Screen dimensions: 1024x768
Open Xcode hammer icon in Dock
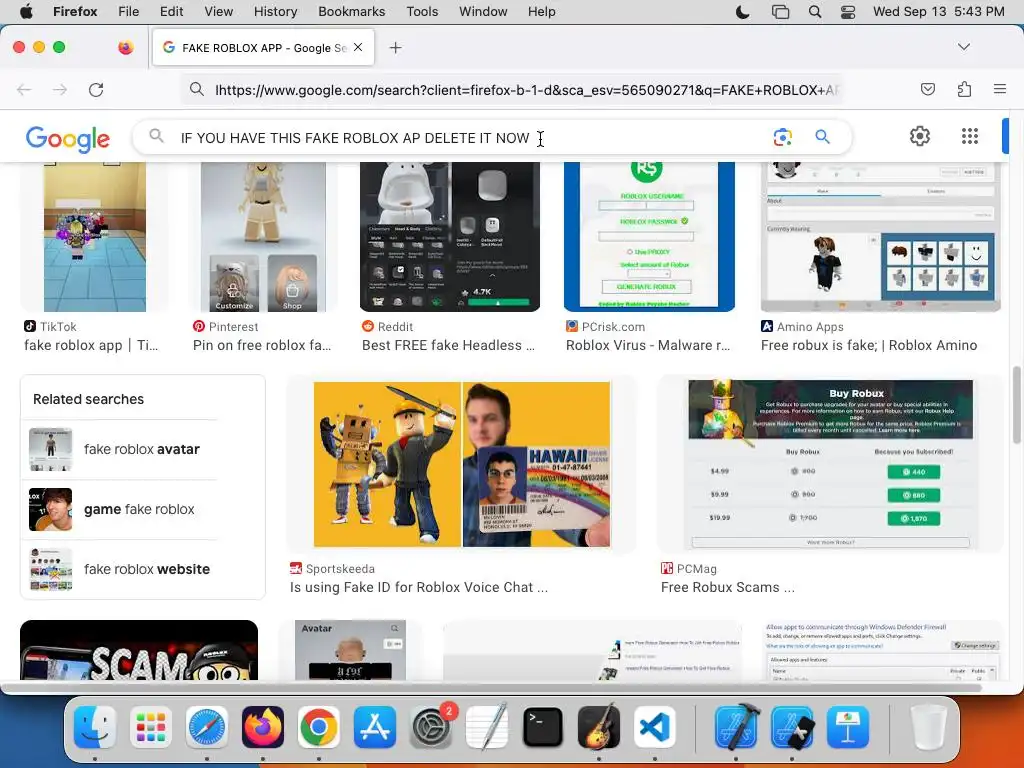[x=736, y=727]
